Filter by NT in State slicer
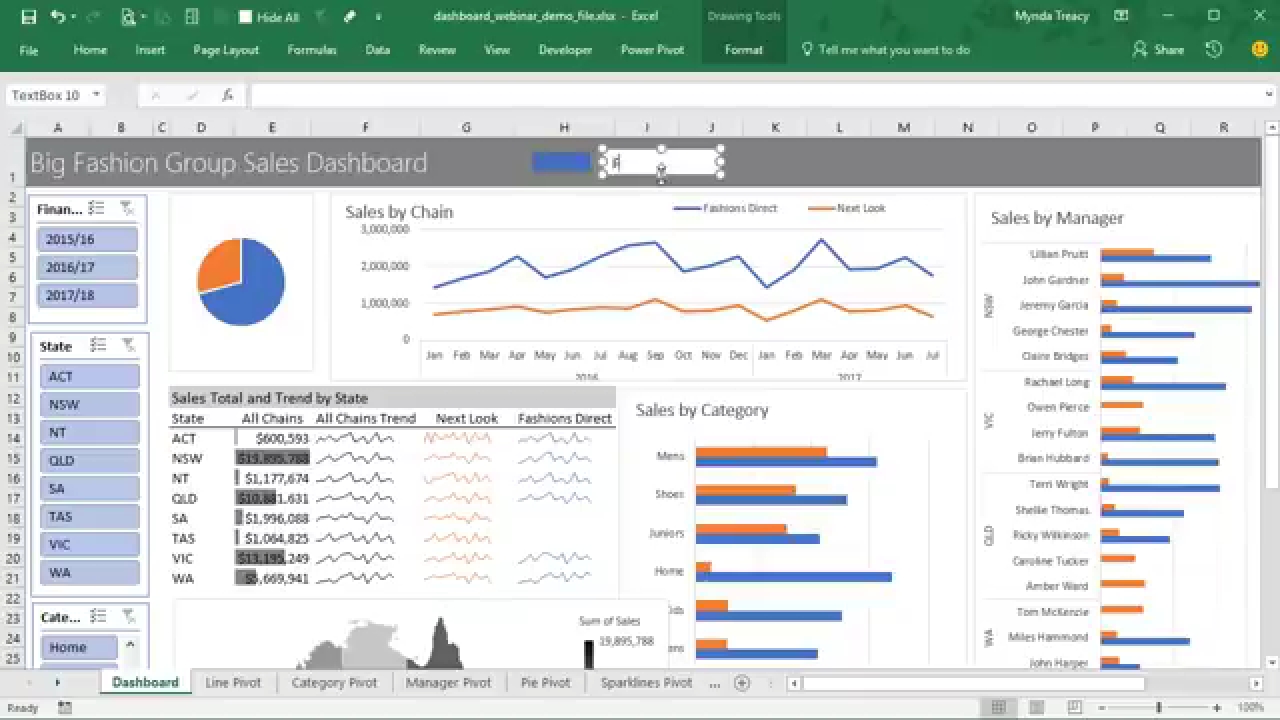 tap(89, 432)
